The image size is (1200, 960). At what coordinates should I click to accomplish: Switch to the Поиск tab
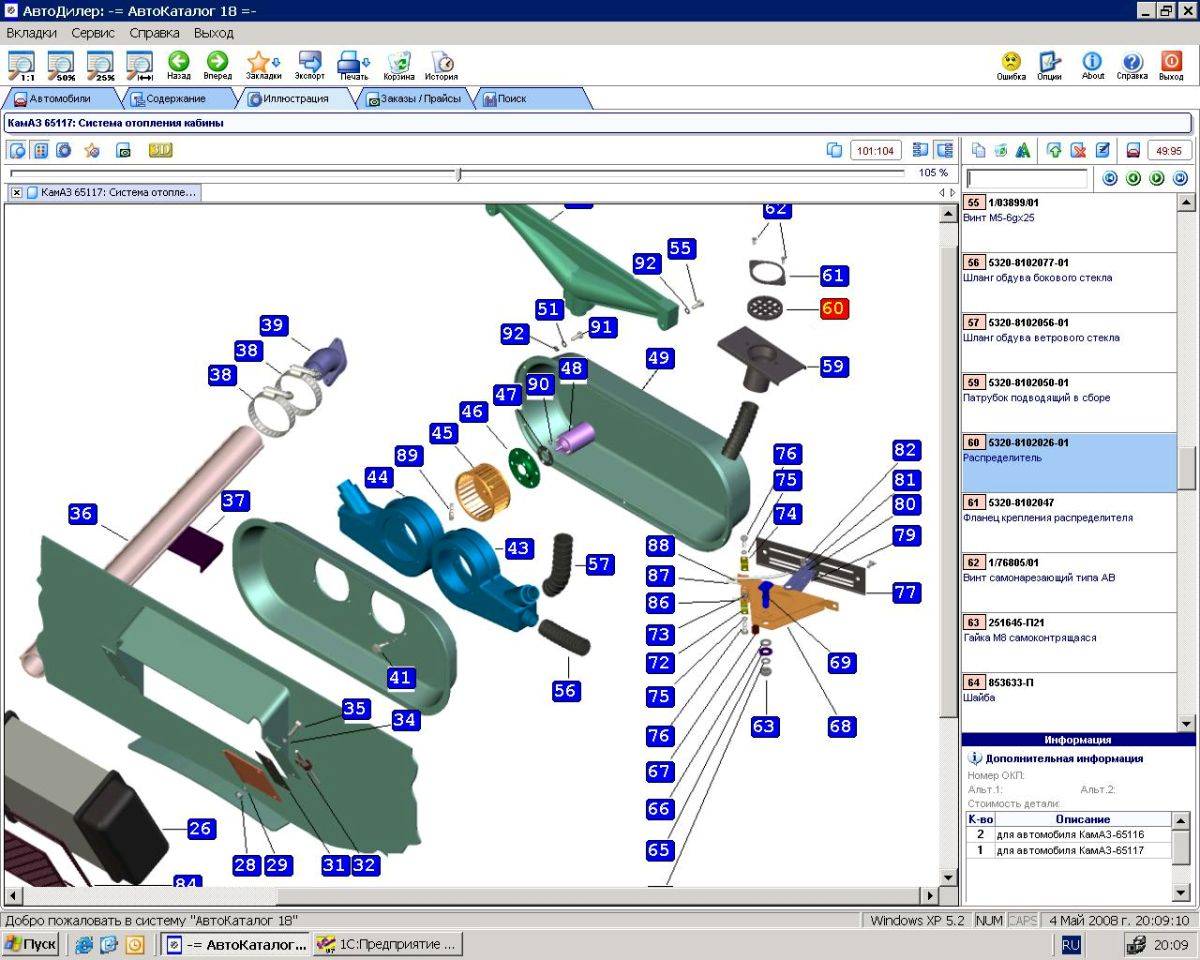pyautogui.click(x=528, y=98)
